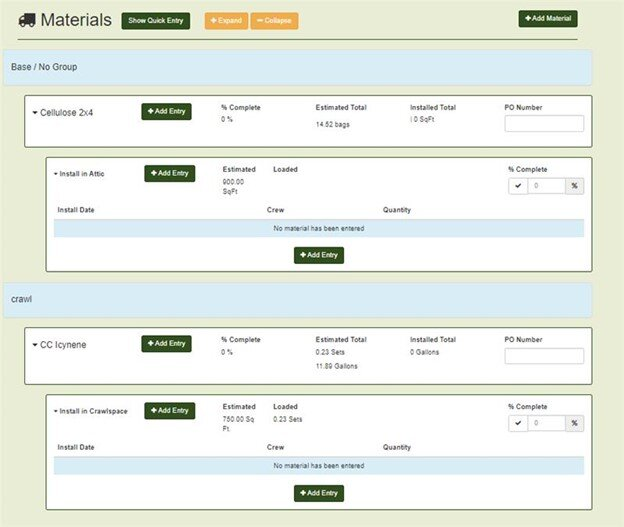This screenshot has height=527, width=624.
Task: Click Add Material button at top right
Action: point(547,19)
